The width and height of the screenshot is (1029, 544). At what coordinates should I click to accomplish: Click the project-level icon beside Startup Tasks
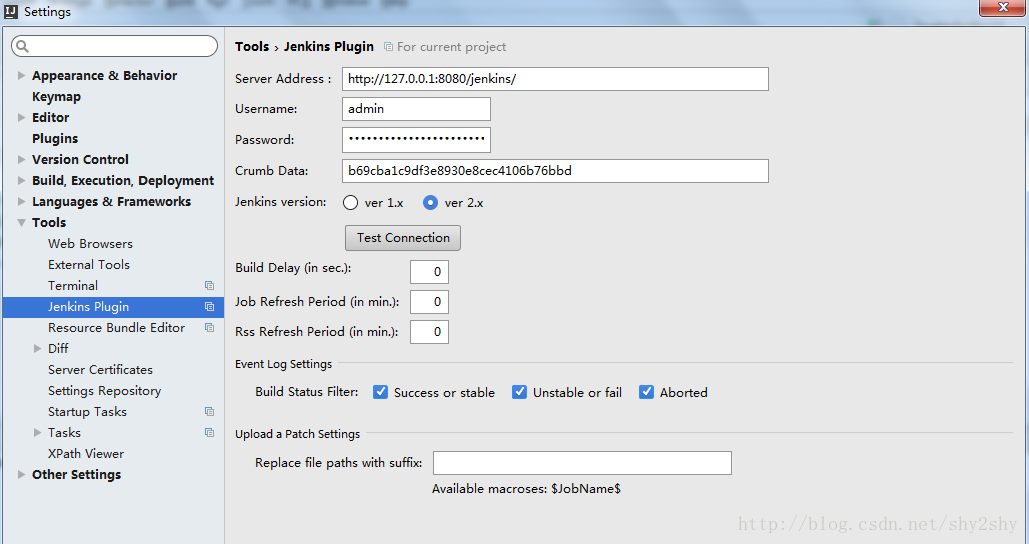click(x=209, y=411)
